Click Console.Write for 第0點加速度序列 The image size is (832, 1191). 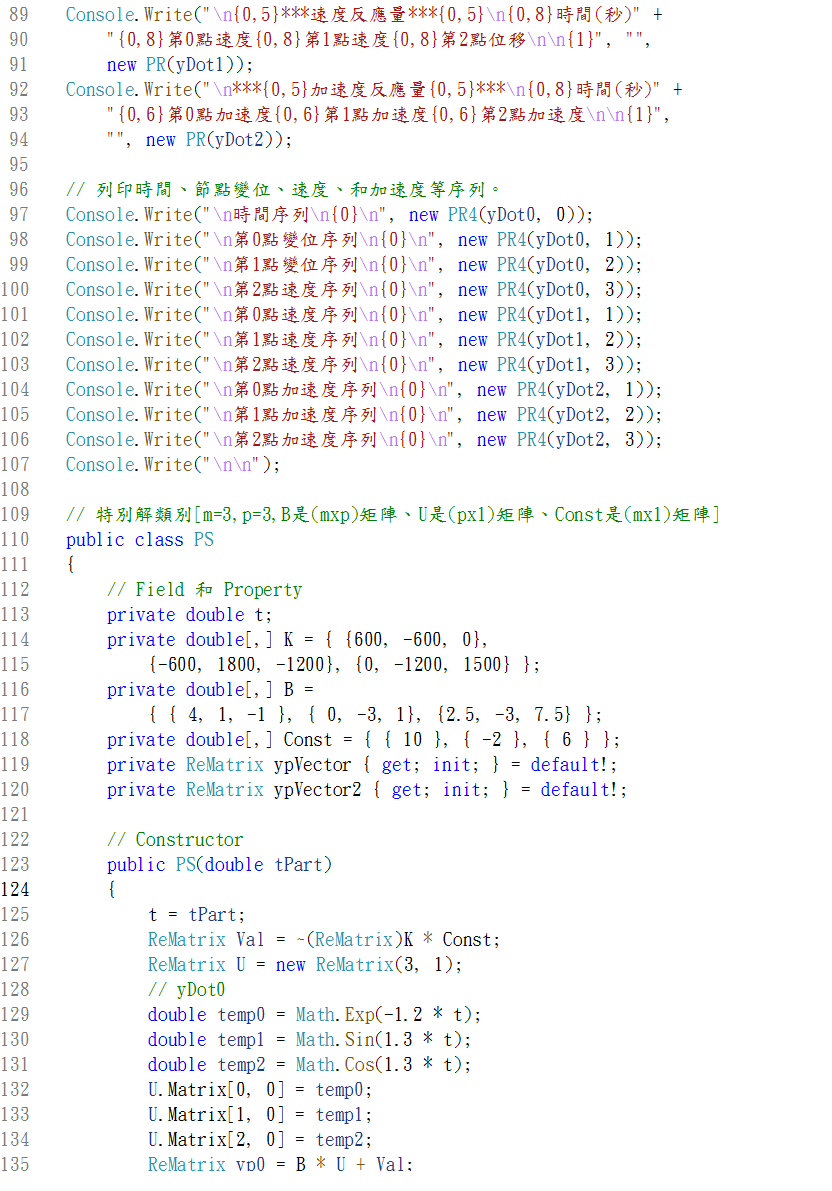(x=364, y=390)
